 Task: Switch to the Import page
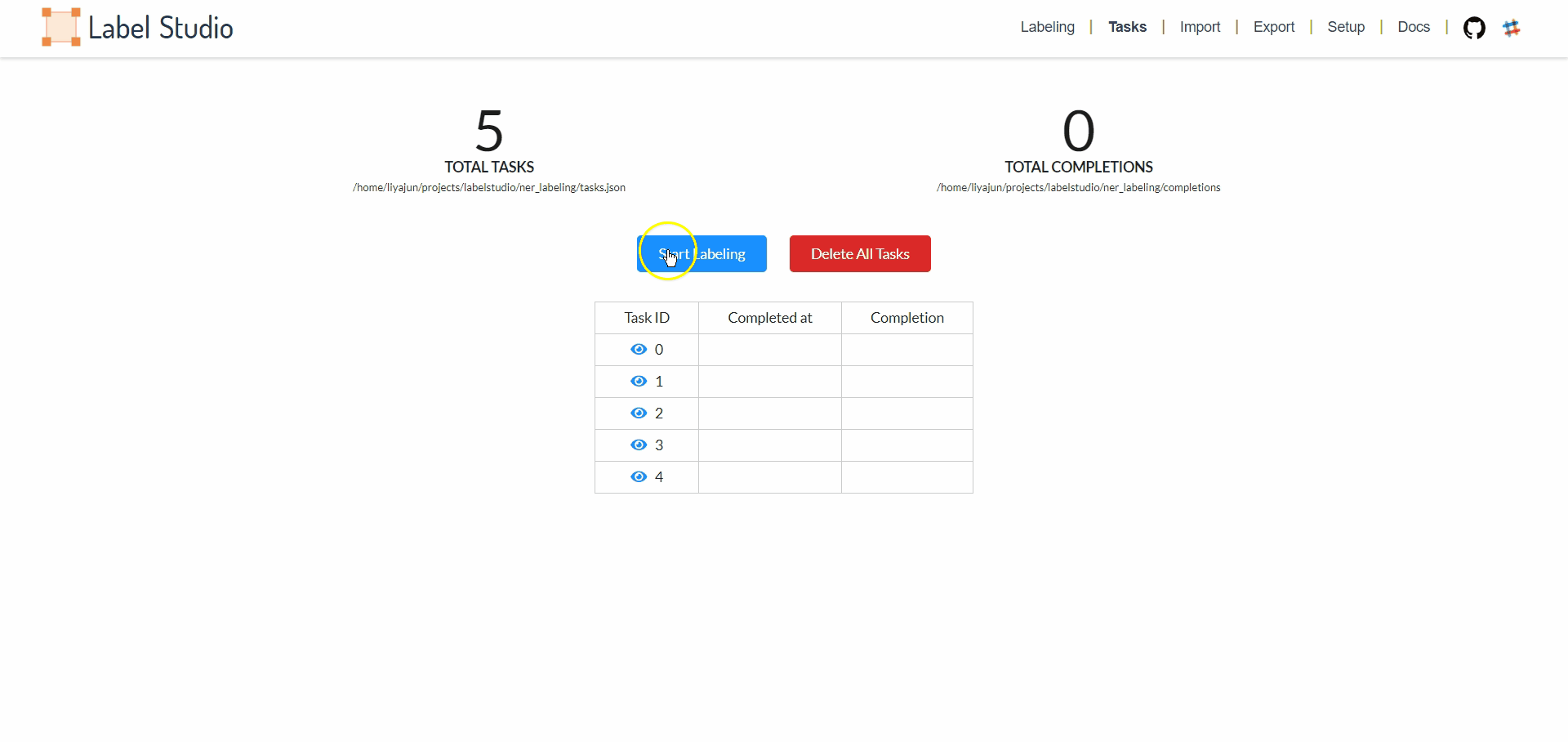coord(1200,27)
